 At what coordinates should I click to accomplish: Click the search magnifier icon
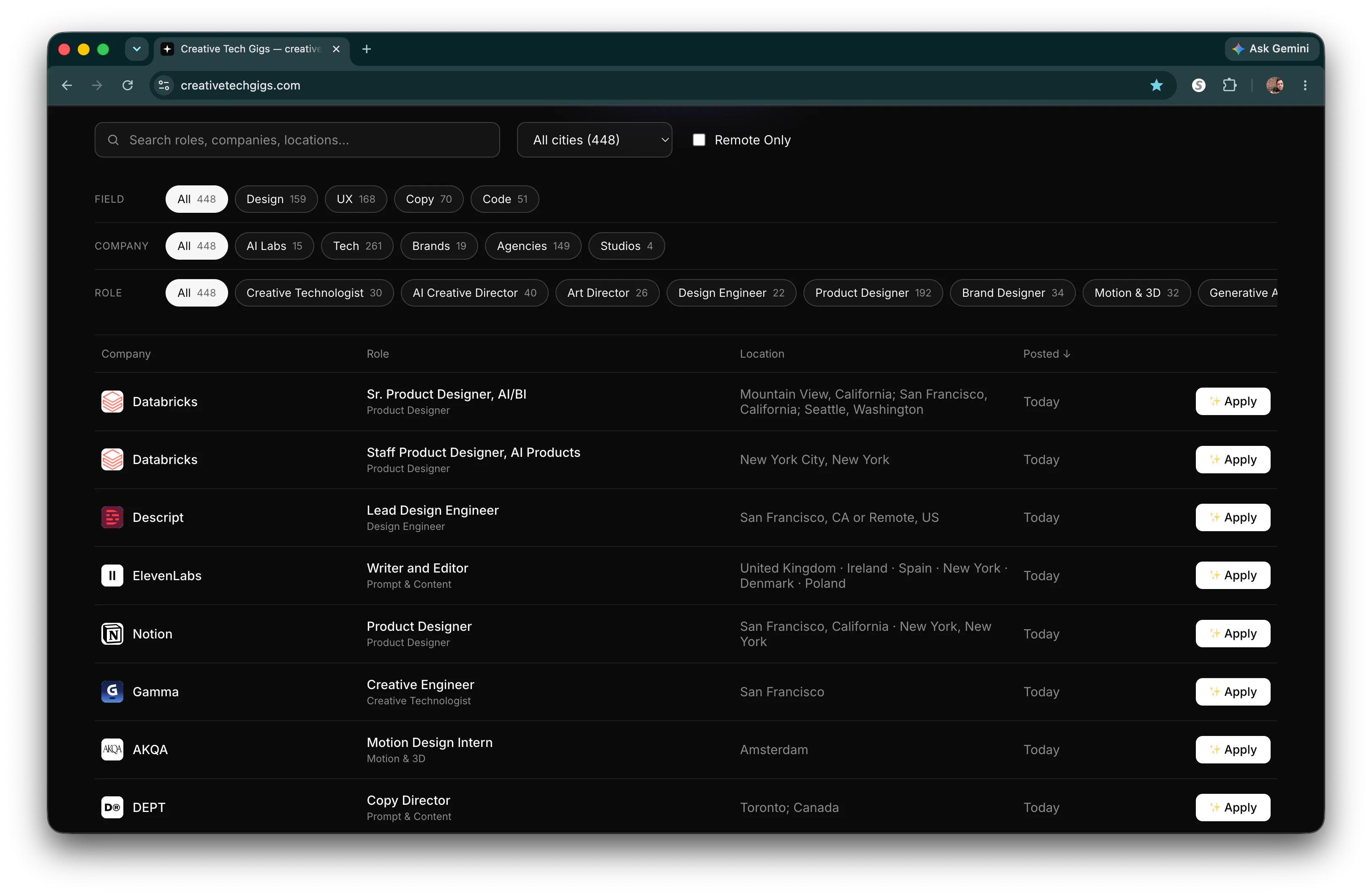tap(114, 140)
